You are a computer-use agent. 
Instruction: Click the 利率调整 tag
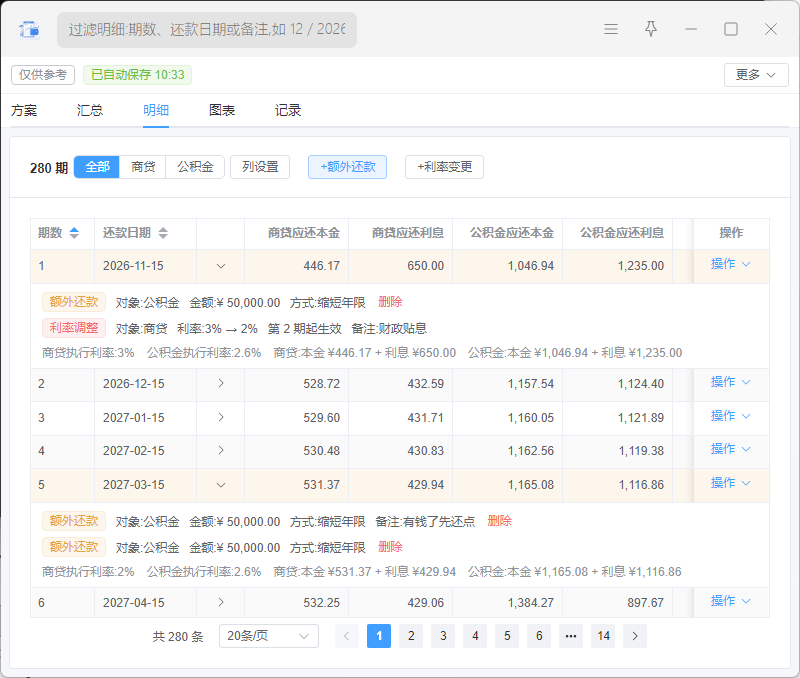74,328
